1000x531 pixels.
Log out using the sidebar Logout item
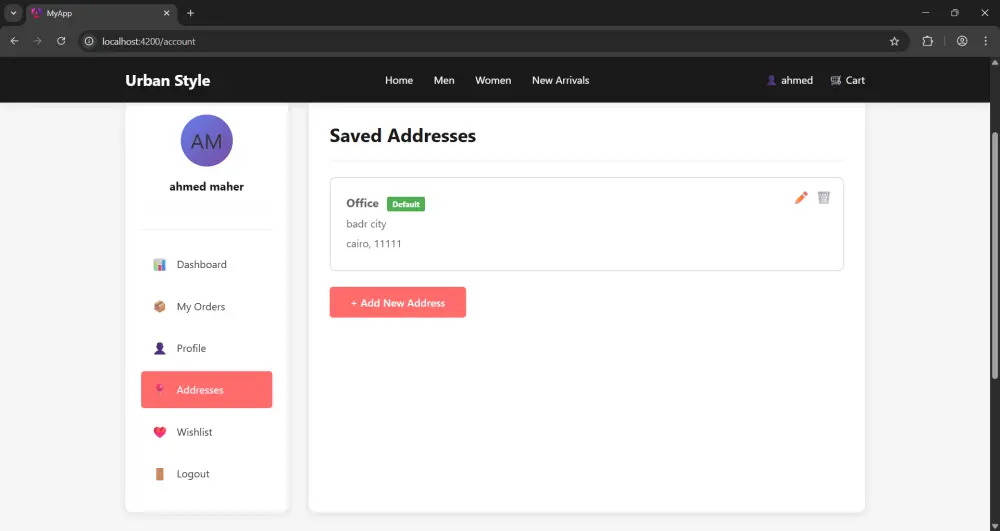(x=207, y=474)
